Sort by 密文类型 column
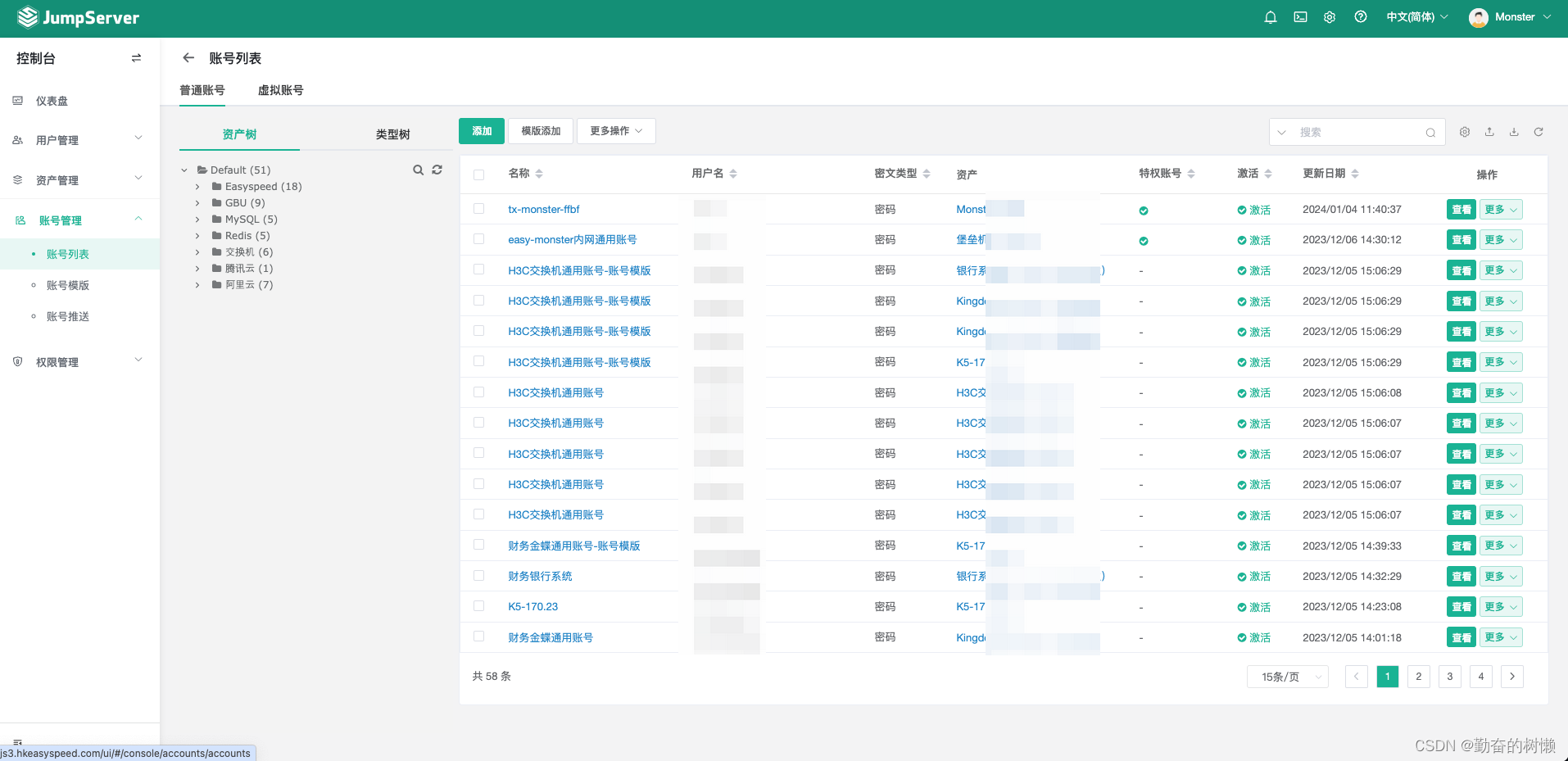Screen dimensions: 1568x761 tap(927, 174)
